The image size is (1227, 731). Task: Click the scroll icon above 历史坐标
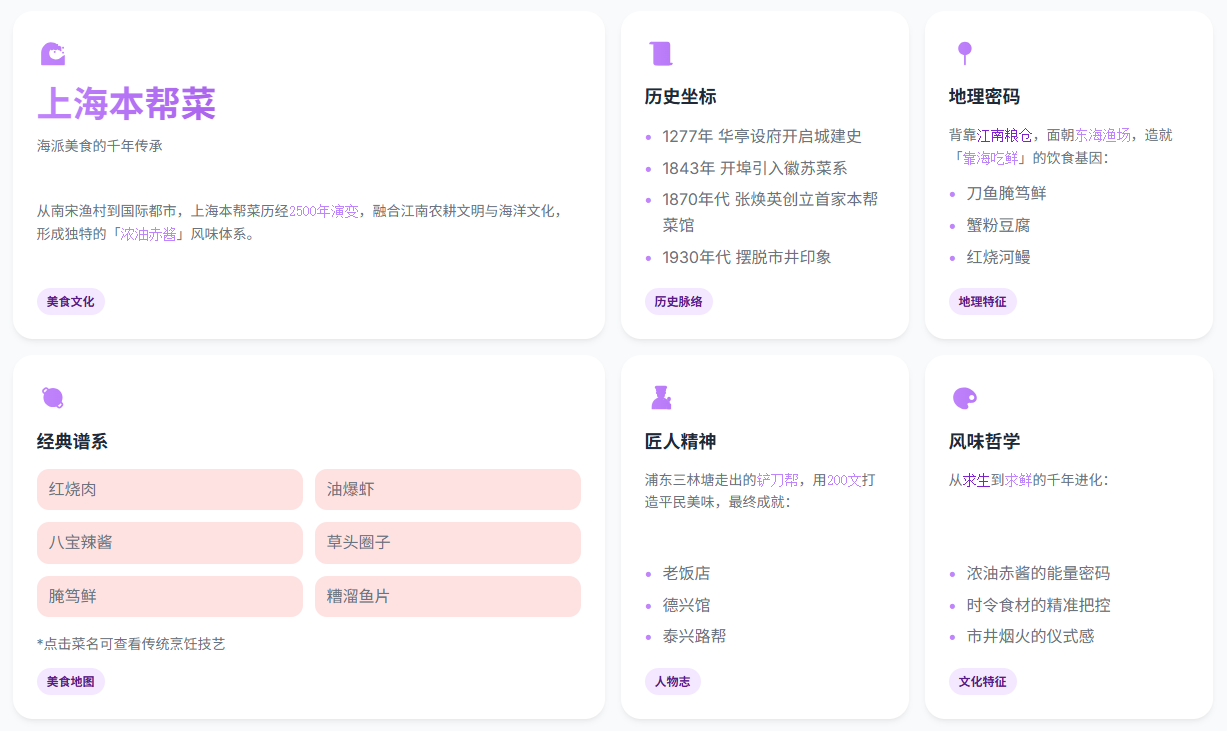click(x=660, y=54)
